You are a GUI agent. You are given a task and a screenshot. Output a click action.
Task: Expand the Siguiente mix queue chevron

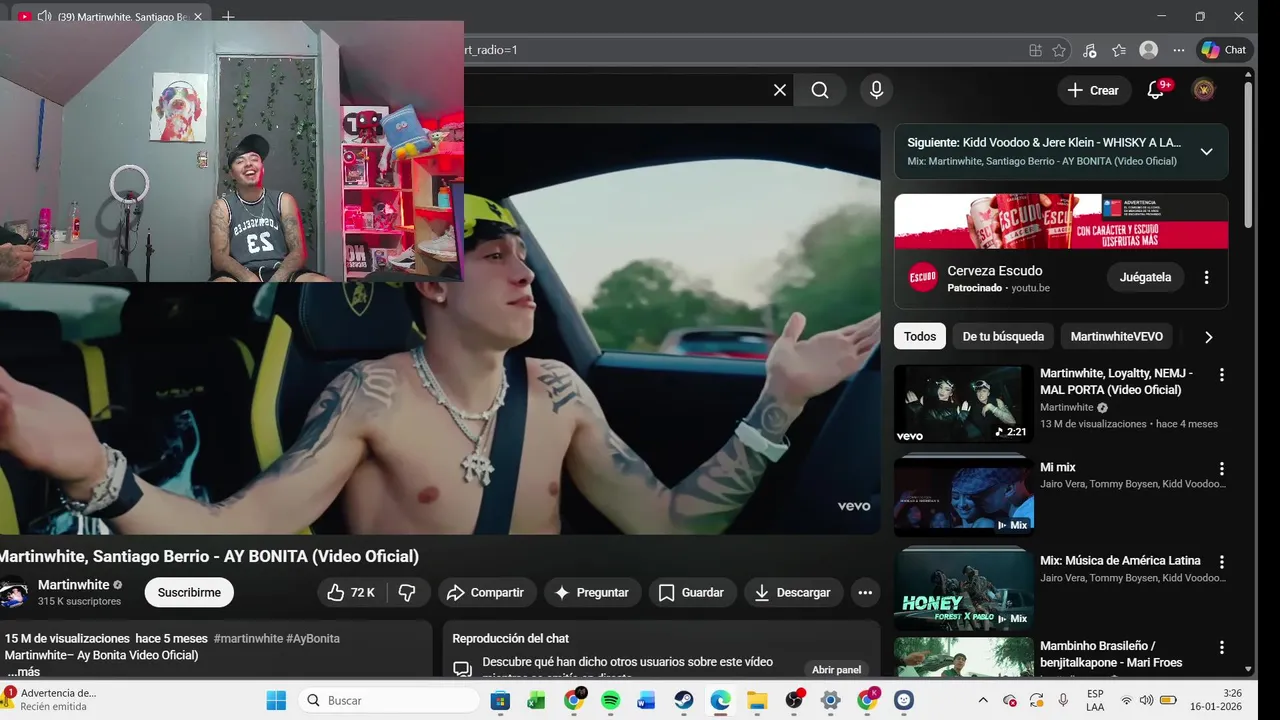(x=1206, y=152)
